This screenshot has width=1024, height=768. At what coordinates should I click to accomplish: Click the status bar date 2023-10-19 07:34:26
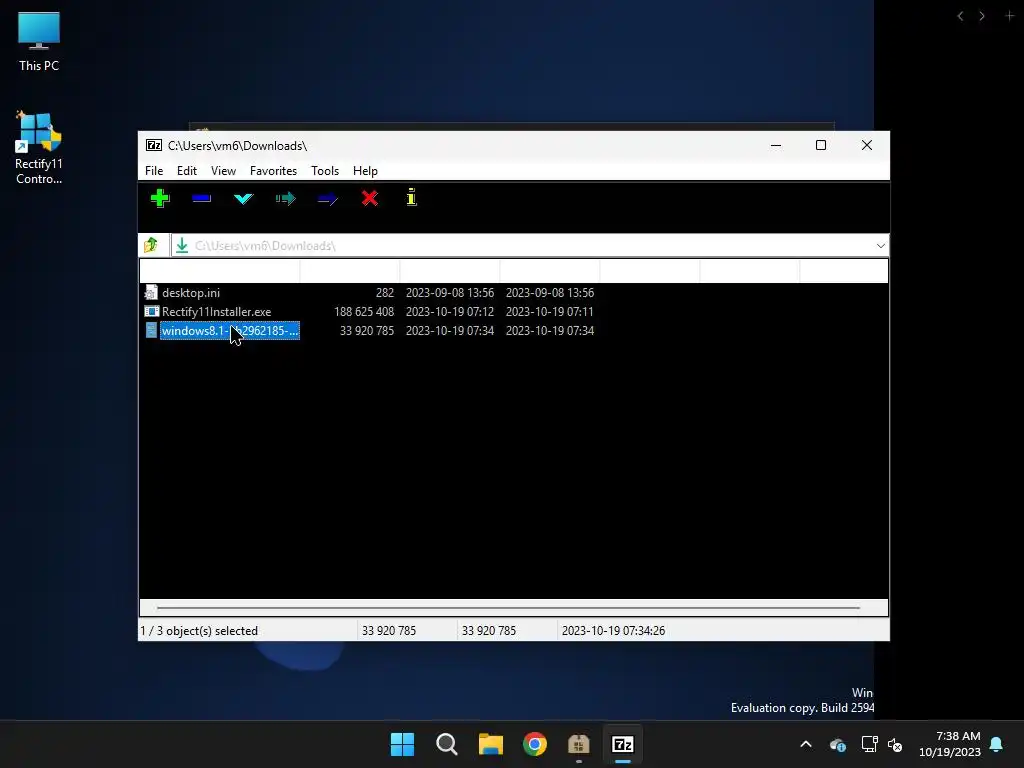click(x=613, y=630)
